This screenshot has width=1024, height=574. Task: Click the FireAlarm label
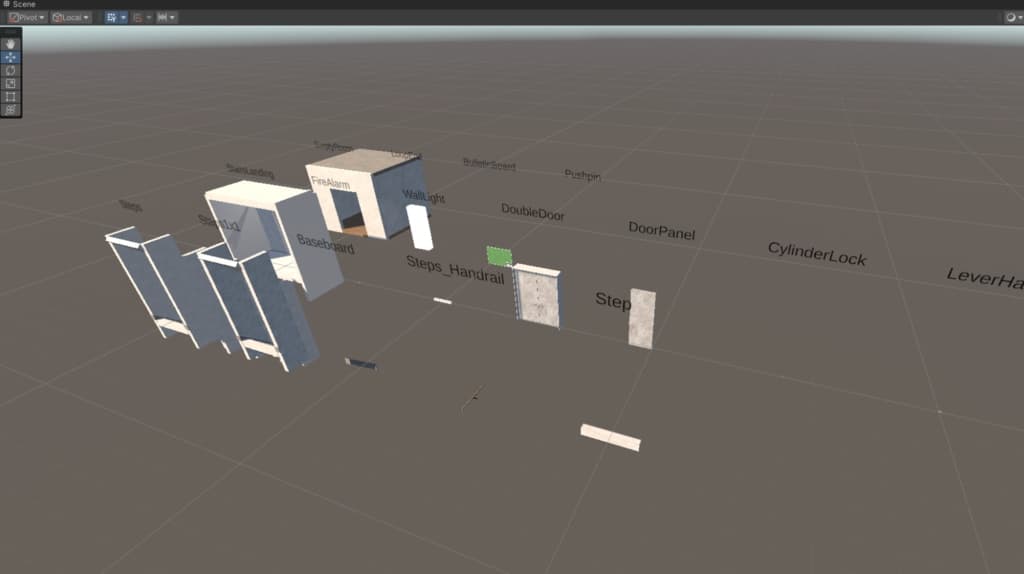[330, 183]
